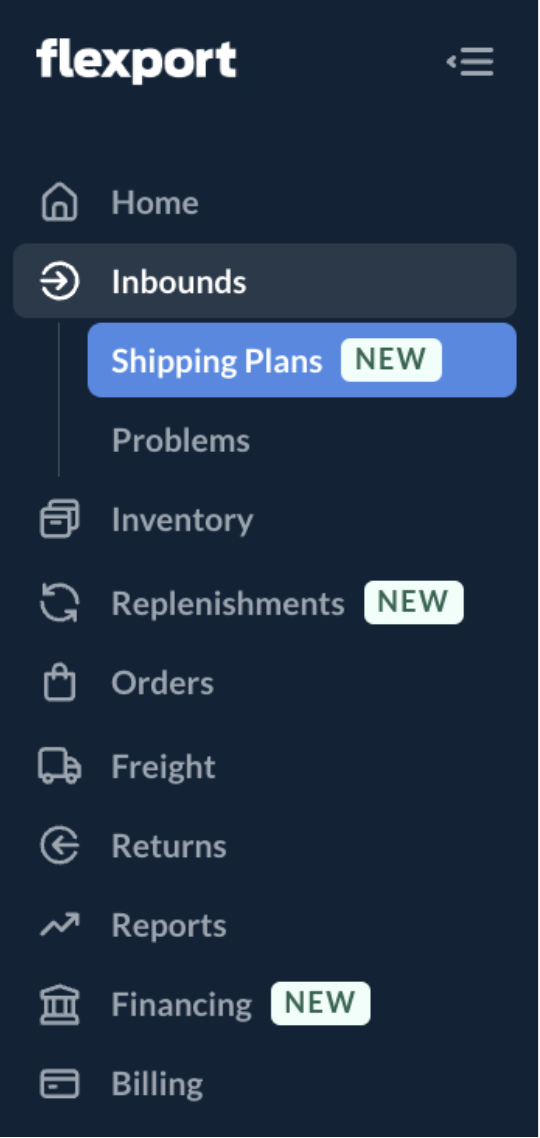
Task: Open the Inventory section label
Action: (182, 520)
